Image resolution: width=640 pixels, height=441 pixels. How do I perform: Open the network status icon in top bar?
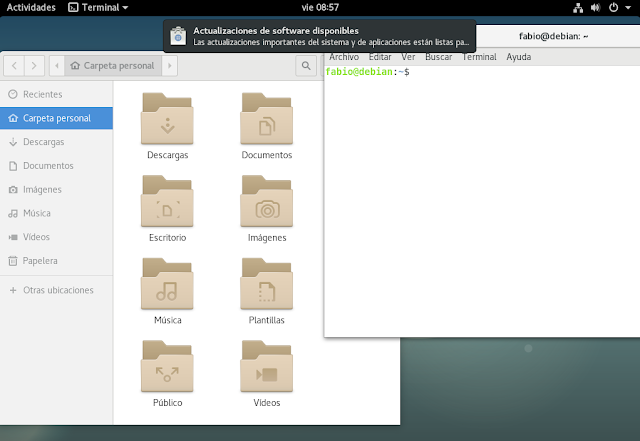[578, 7]
